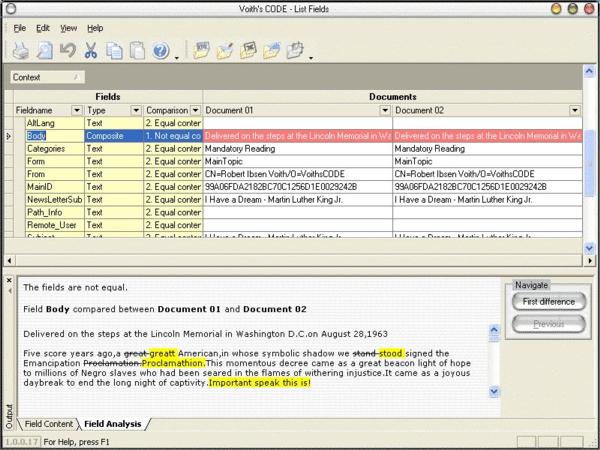Screen dimensions: 600x450
Task: Open the View menu
Action: pyautogui.click(x=68, y=28)
